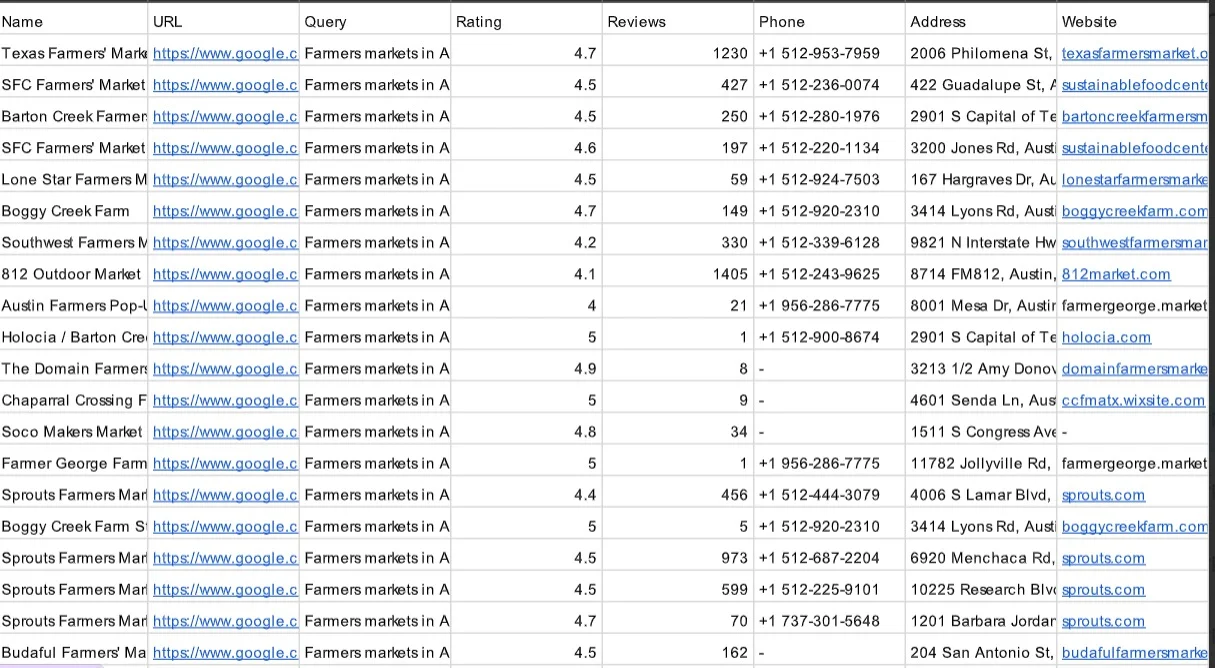The height and width of the screenshot is (668, 1215).
Task: Click the ccfmatx.wixsite.com link
Action: click(x=1132, y=400)
